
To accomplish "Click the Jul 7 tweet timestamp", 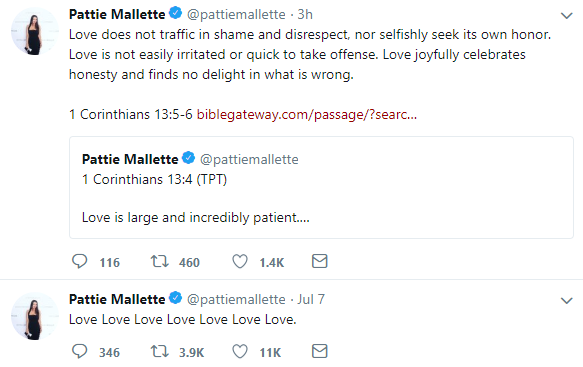I will (311, 299).
